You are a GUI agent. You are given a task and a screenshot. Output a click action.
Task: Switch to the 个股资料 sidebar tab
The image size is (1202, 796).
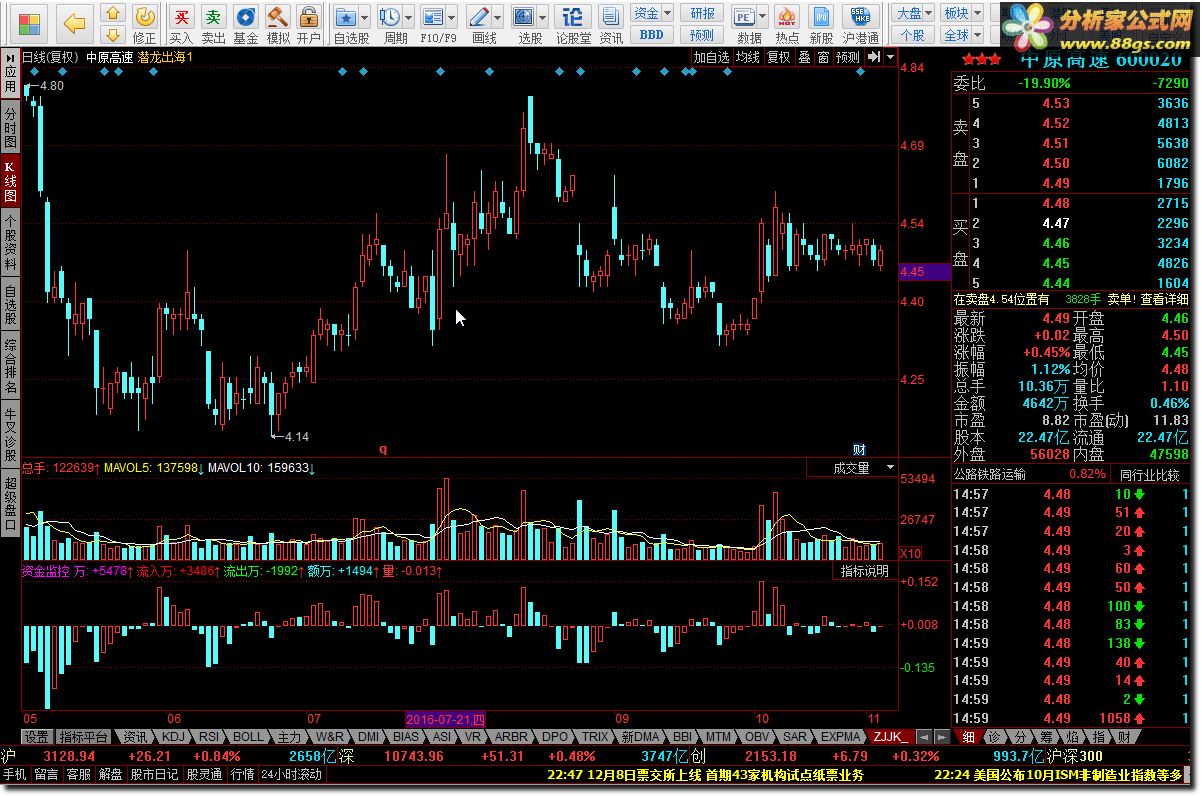click(10, 243)
